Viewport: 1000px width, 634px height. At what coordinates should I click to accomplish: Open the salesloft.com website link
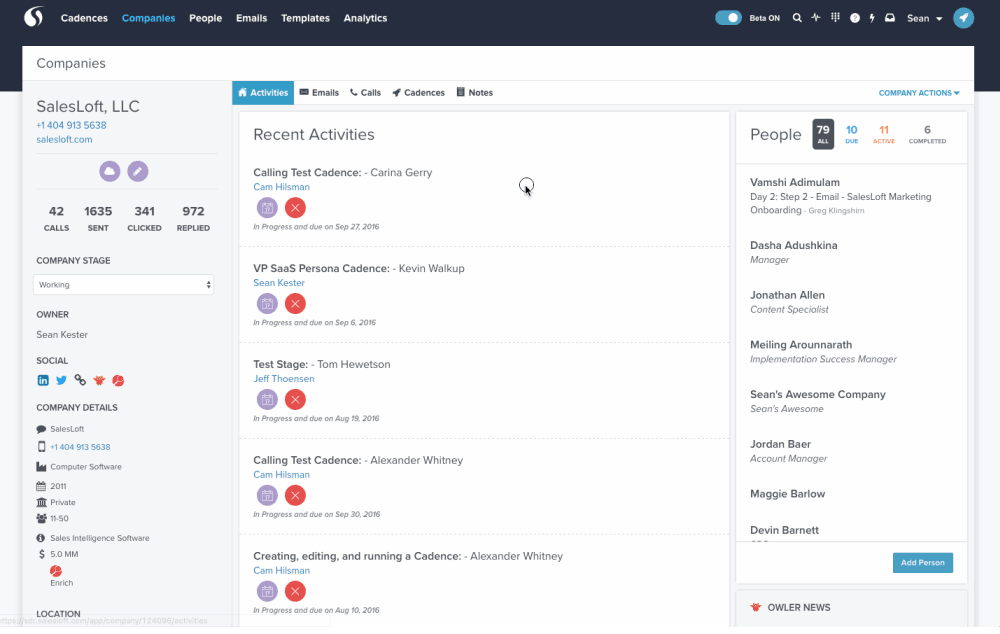click(x=64, y=139)
